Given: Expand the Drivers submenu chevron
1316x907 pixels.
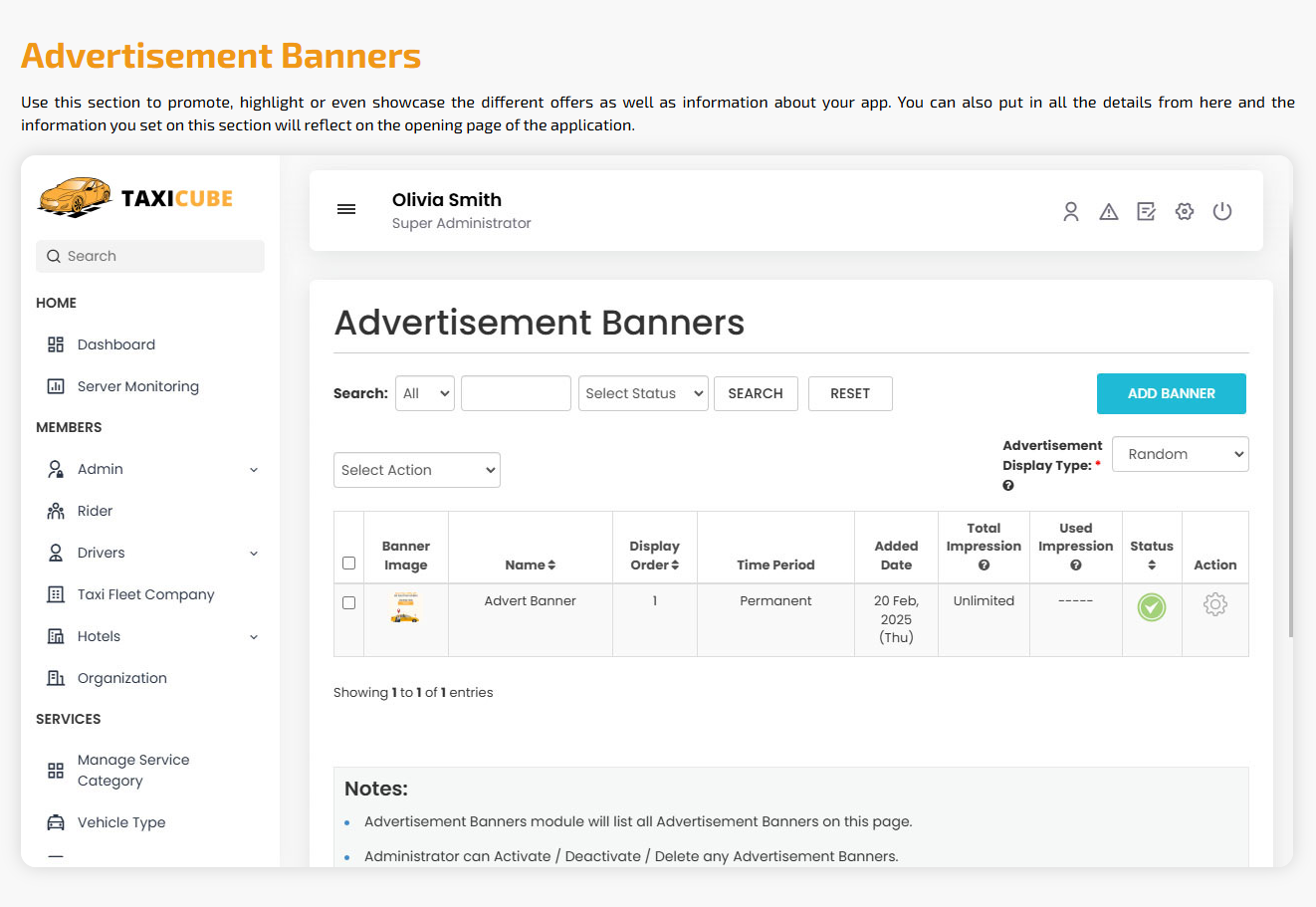Looking at the screenshot, I should tap(254, 554).
